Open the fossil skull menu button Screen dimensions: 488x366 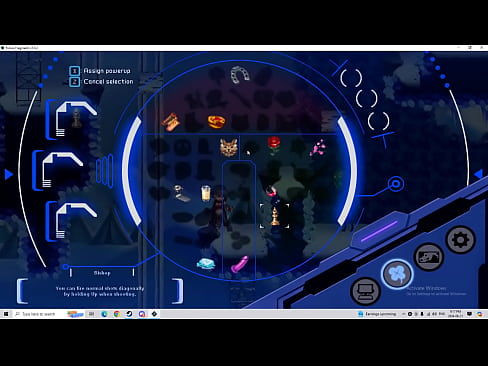pyautogui.click(x=429, y=257)
